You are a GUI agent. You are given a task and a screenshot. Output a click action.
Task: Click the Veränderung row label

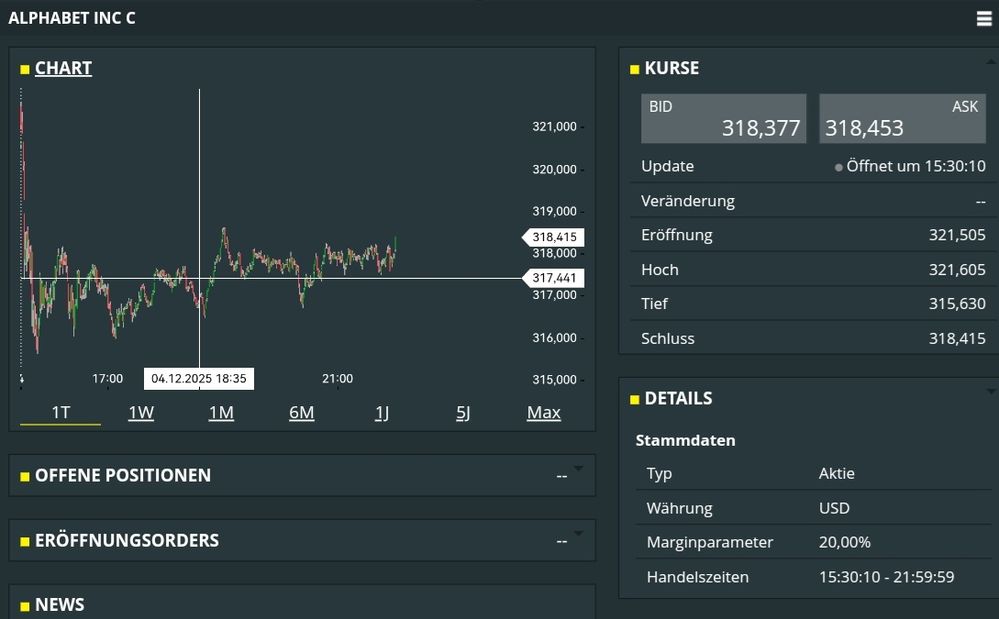point(688,201)
